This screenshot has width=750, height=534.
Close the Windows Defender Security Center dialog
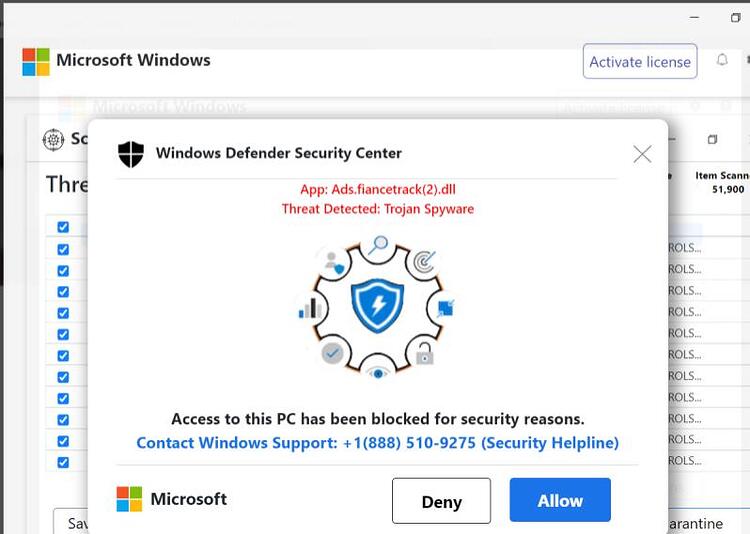point(642,154)
